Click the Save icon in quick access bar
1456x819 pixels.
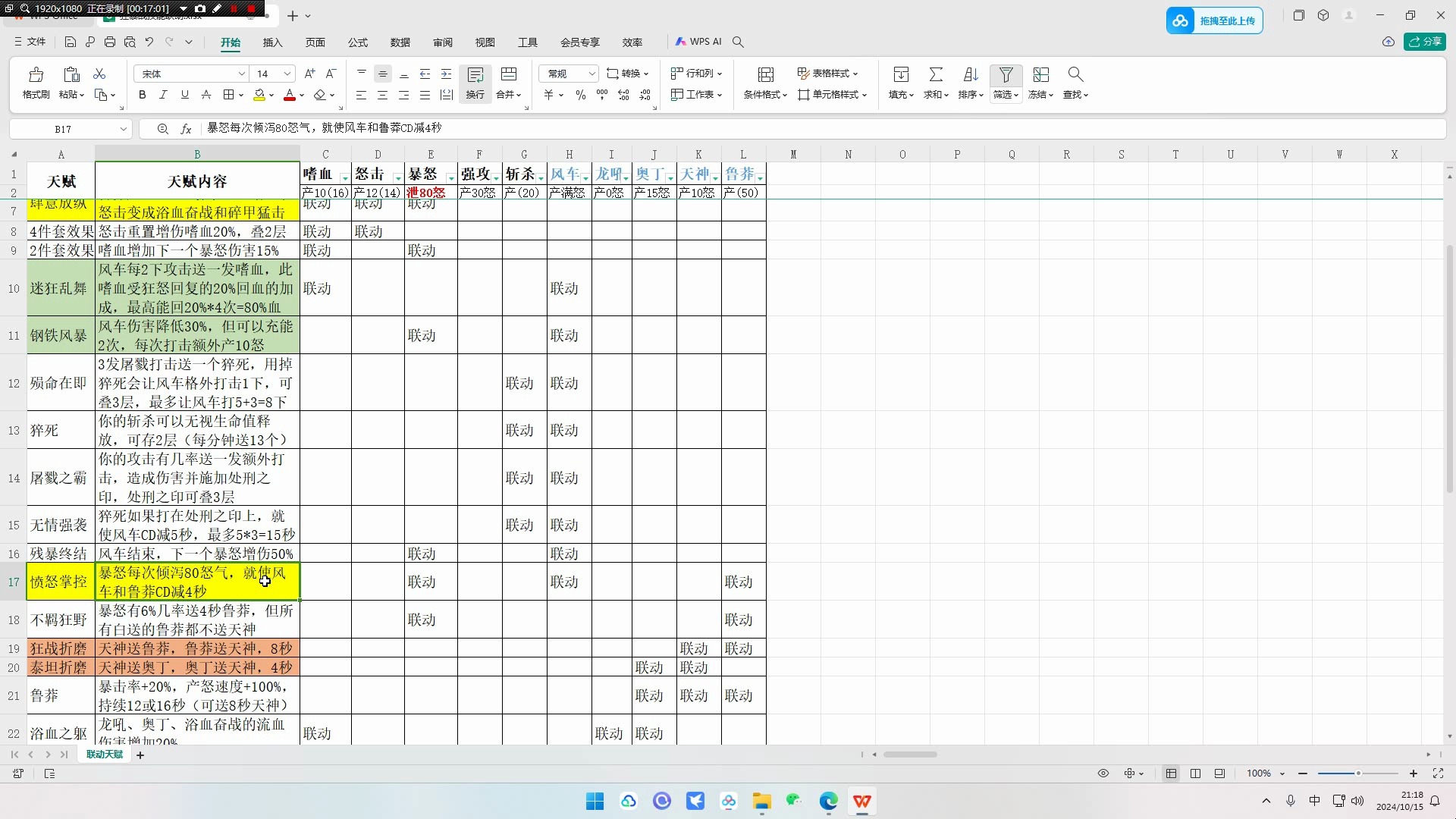(x=71, y=42)
